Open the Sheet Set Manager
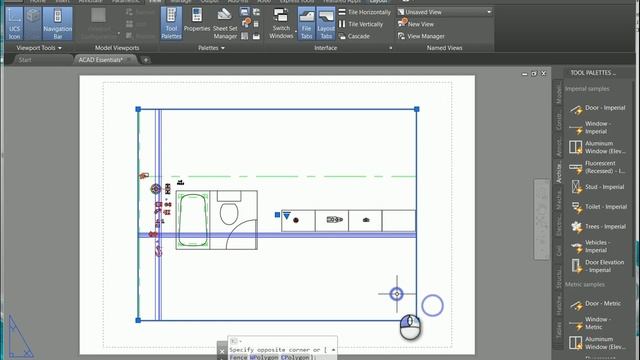This screenshot has width=640, height=360. pyautogui.click(x=224, y=23)
